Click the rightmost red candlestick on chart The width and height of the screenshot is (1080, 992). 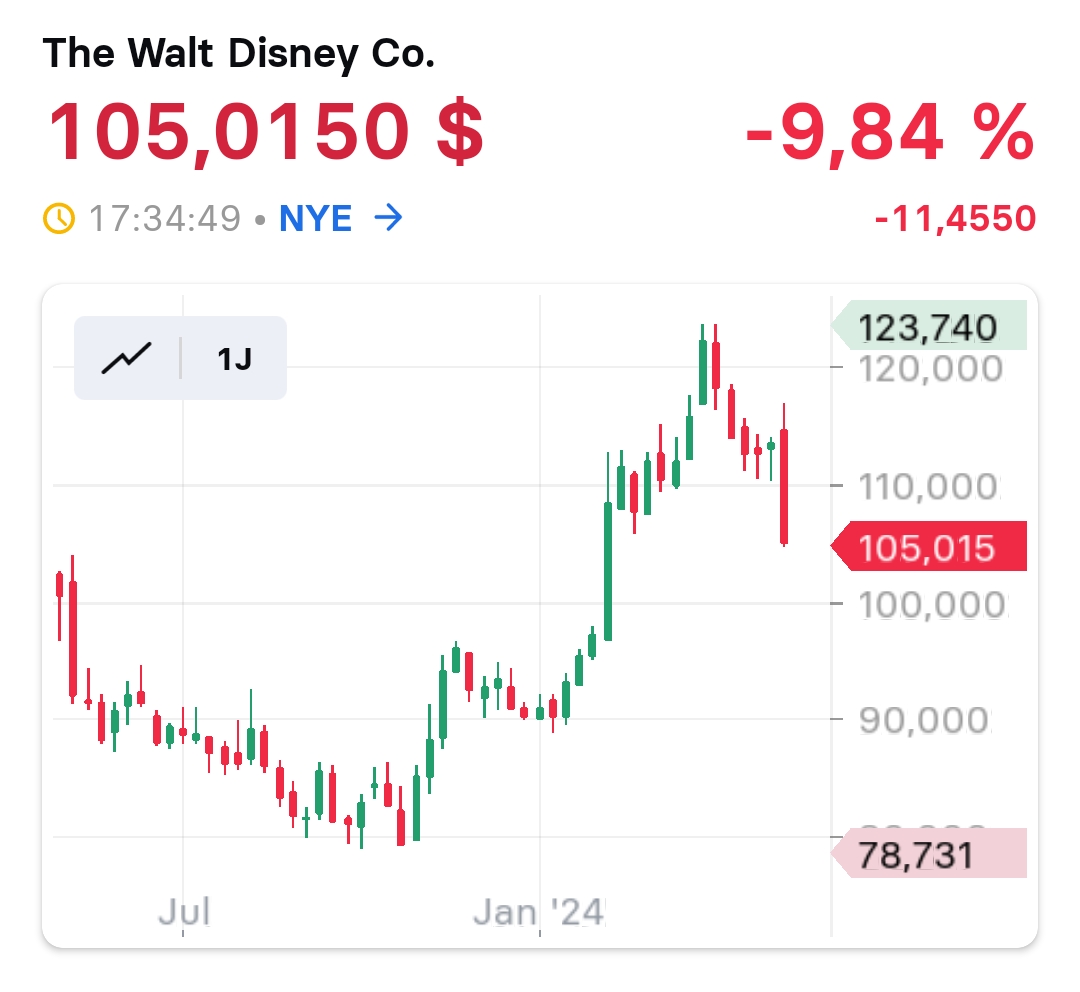click(785, 485)
